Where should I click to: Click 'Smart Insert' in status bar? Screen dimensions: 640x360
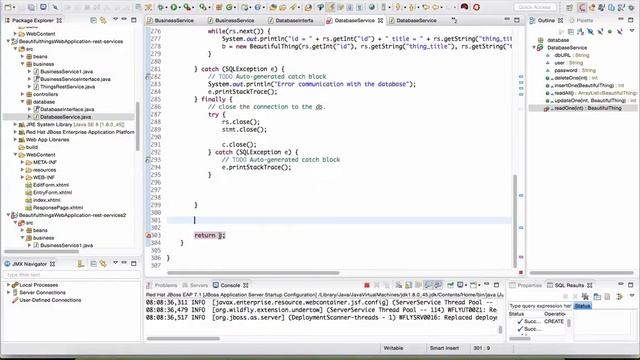[444, 348]
